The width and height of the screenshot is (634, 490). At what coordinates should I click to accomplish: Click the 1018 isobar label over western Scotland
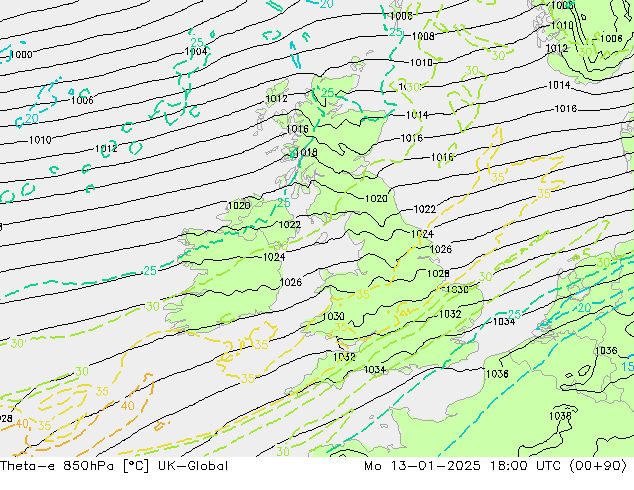[306, 153]
